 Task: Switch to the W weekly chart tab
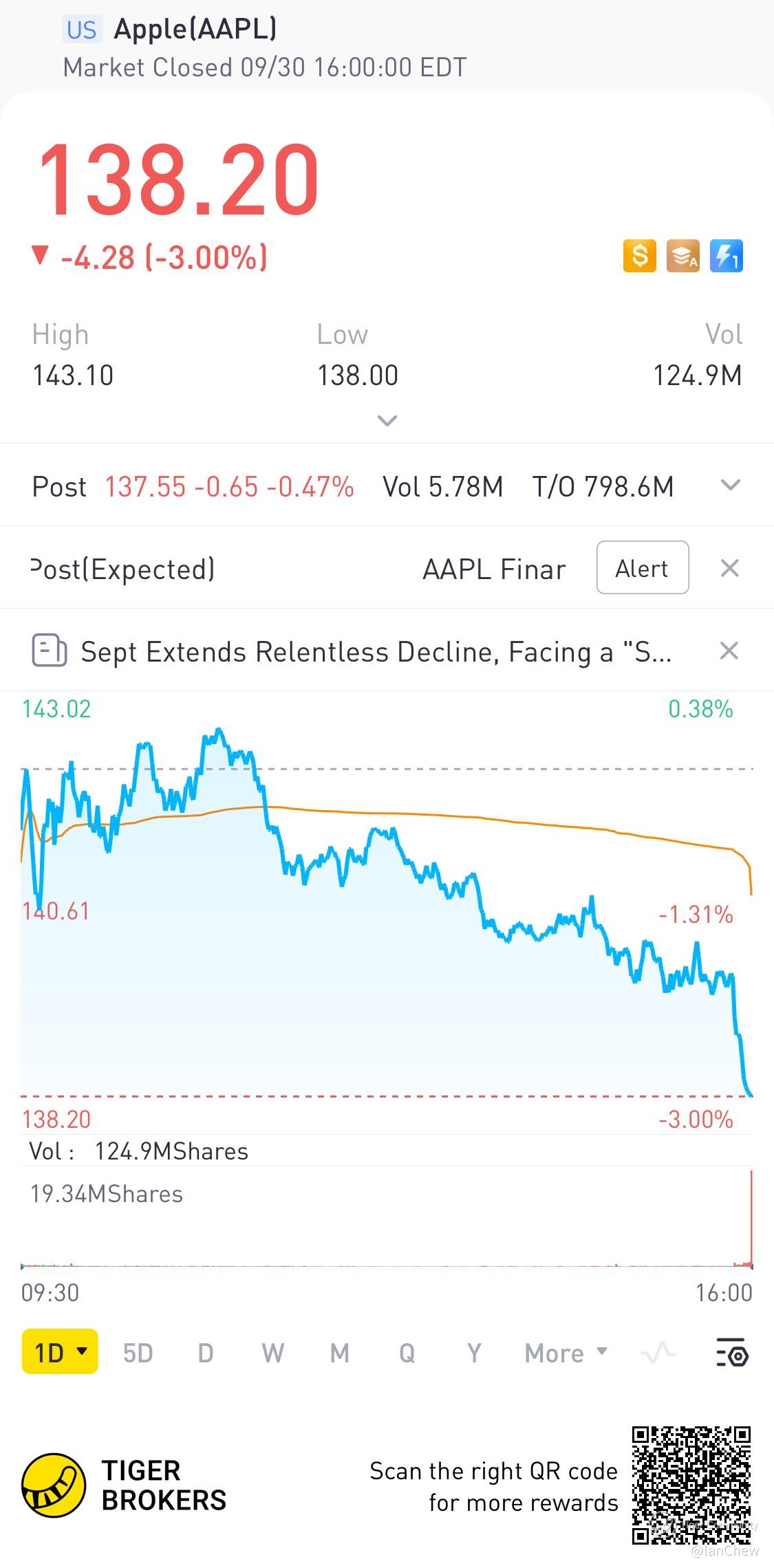click(272, 1353)
